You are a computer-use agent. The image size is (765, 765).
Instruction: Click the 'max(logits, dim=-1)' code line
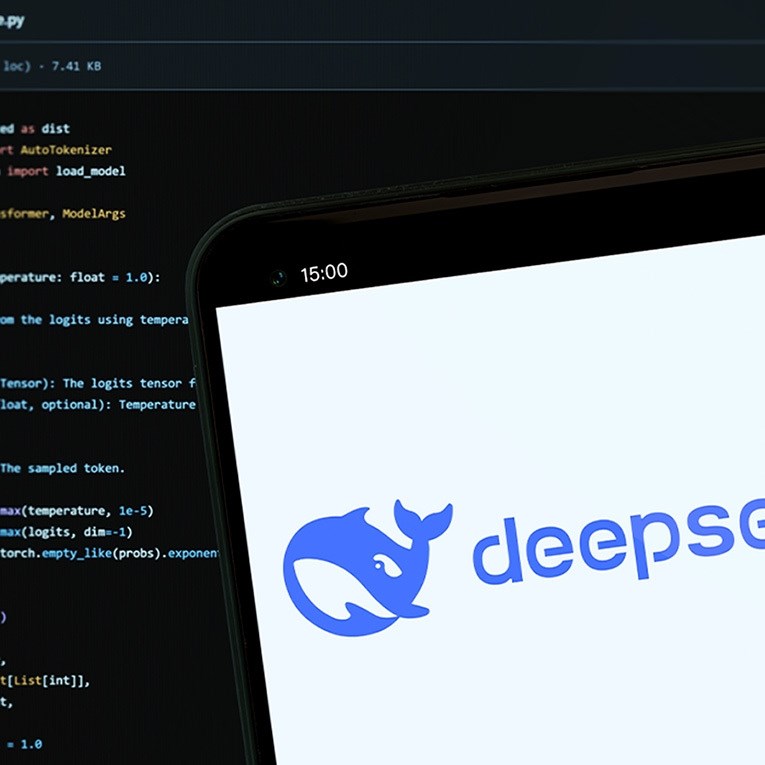point(66,532)
